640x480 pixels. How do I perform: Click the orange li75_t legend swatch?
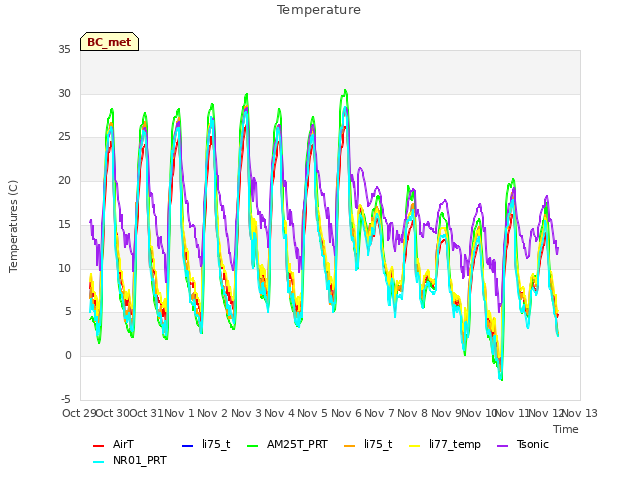(x=350, y=446)
